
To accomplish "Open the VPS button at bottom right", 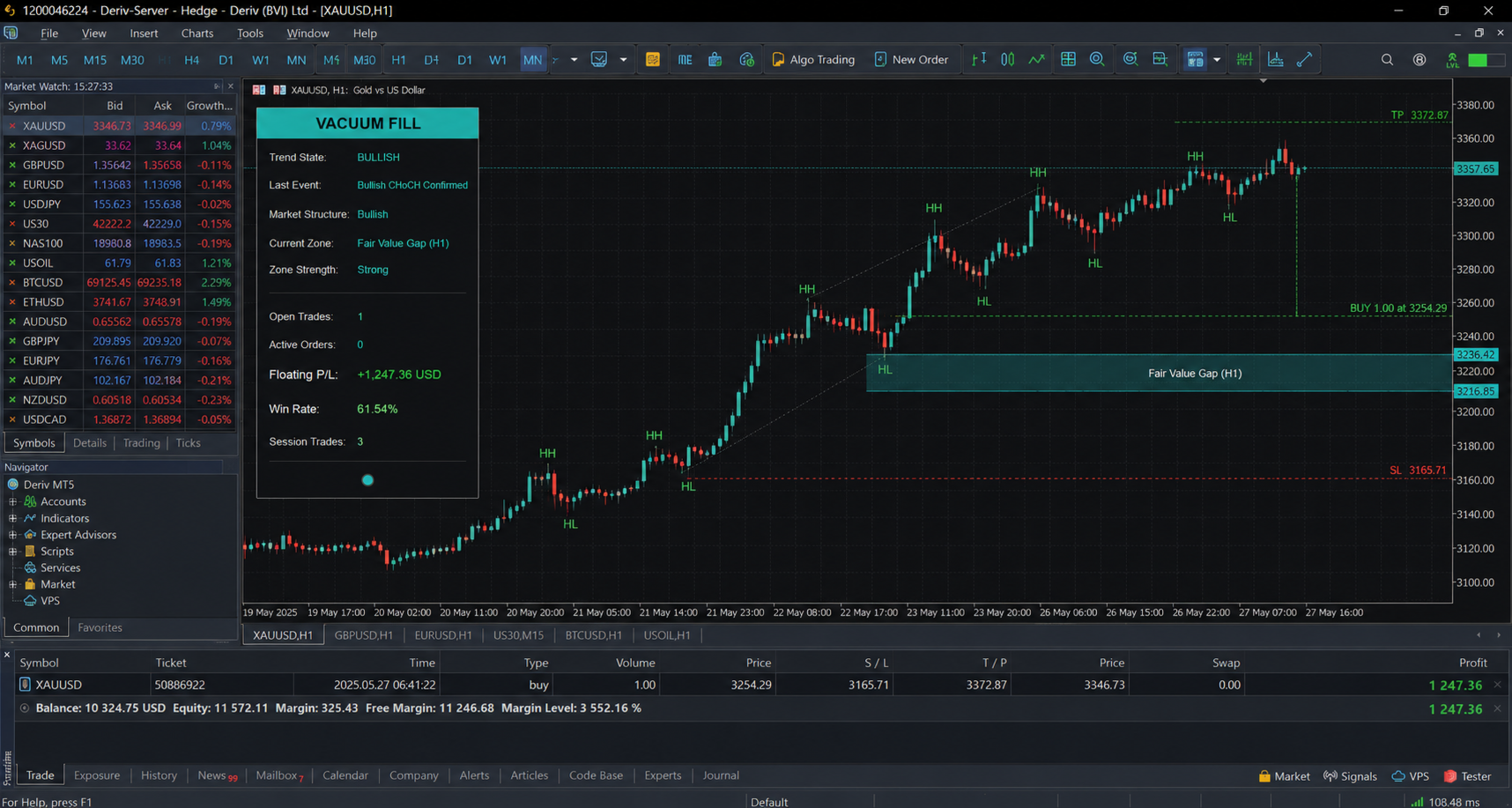I will pyautogui.click(x=1410, y=776).
